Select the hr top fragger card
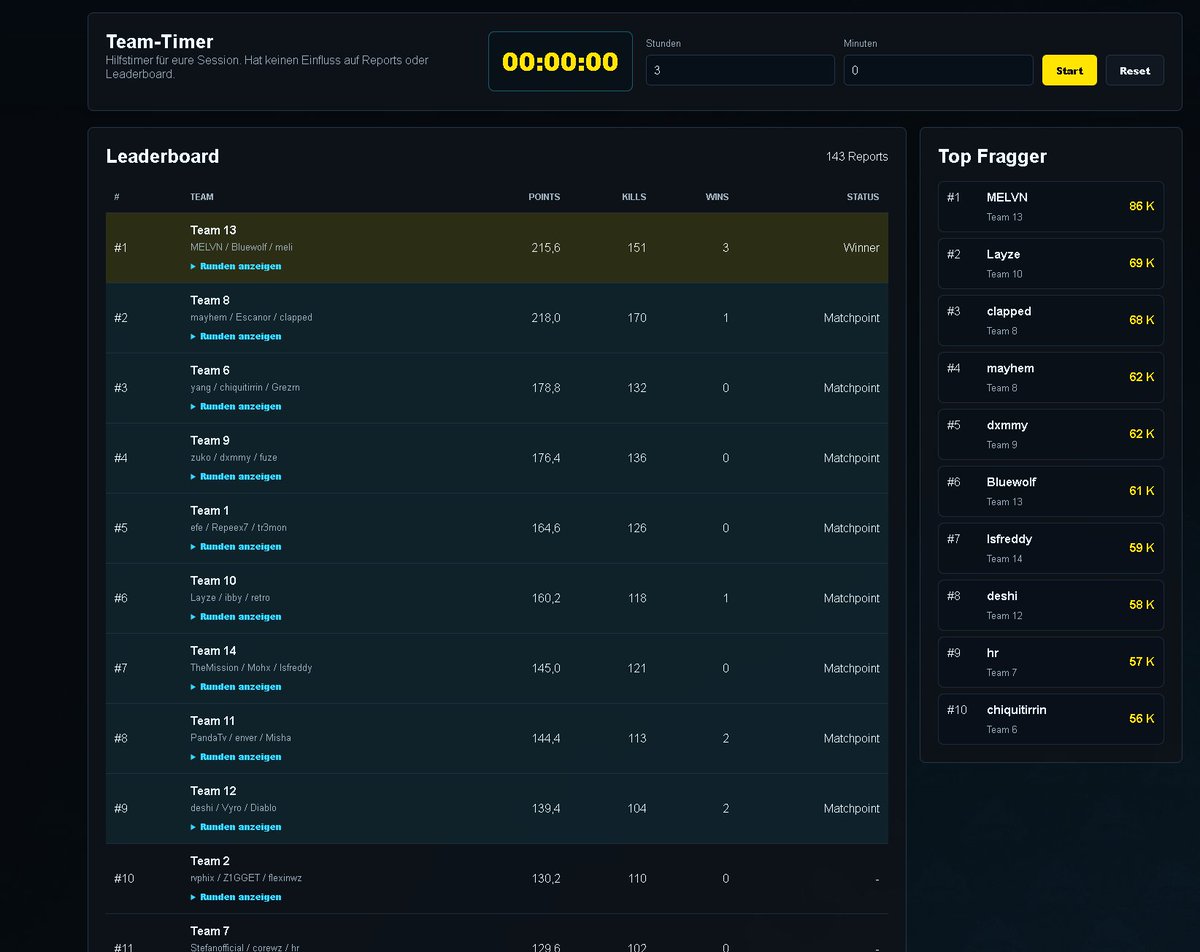This screenshot has width=1200, height=952. coord(1051,663)
